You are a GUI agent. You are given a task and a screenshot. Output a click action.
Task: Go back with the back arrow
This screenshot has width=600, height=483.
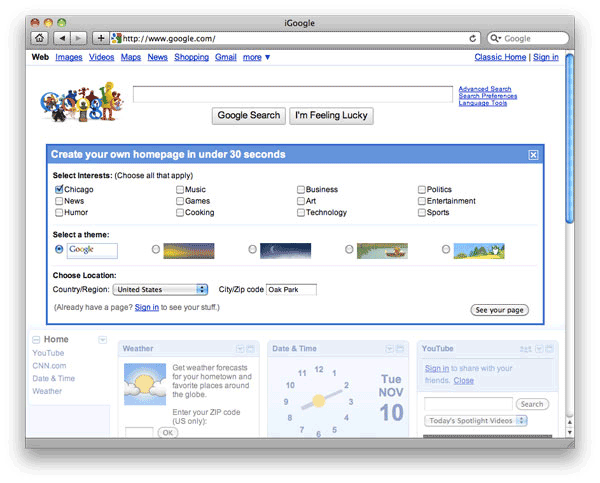pyautogui.click(x=62, y=38)
